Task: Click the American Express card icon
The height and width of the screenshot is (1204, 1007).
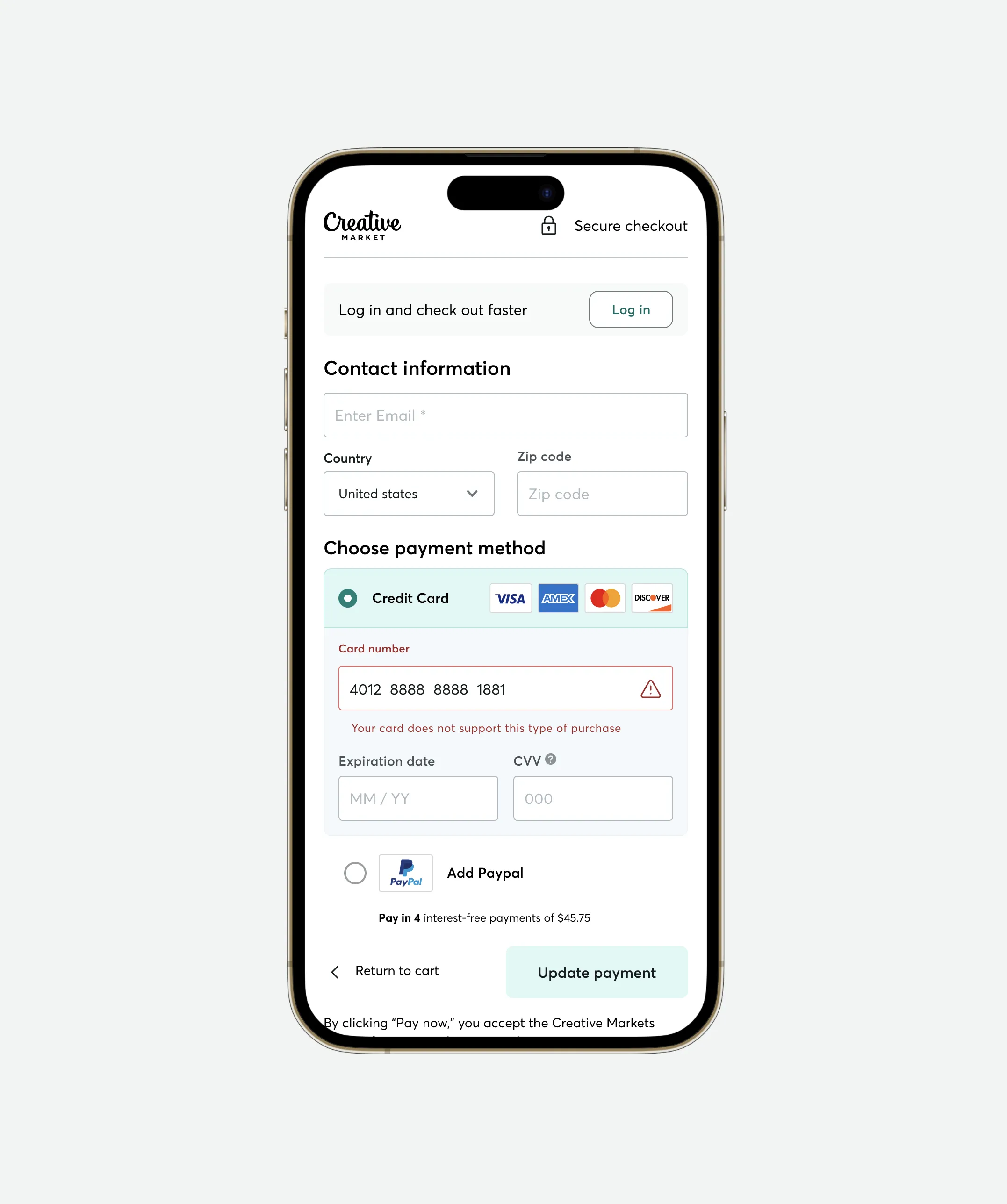Action: click(x=557, y=598)
